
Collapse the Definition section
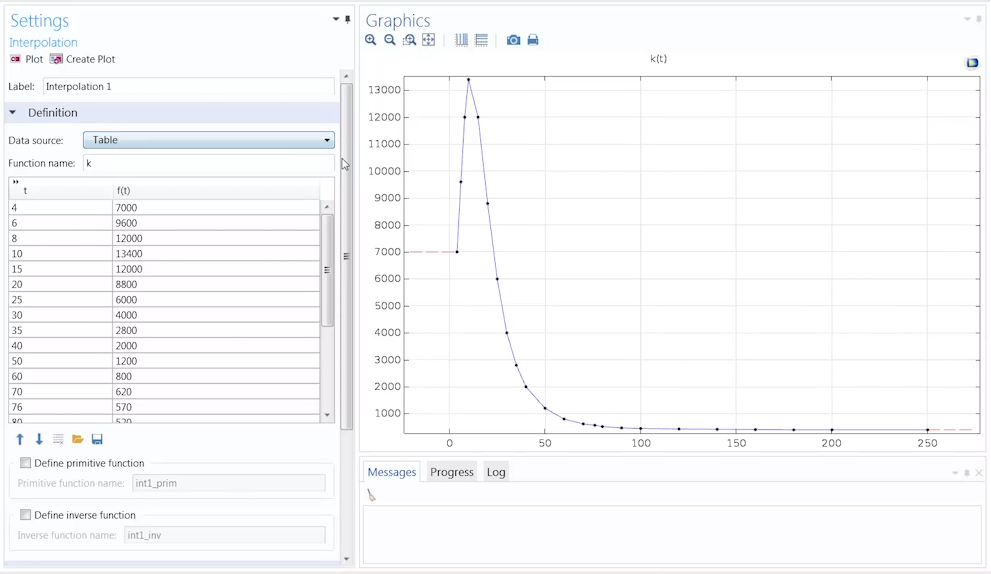[x=12, y=113]
